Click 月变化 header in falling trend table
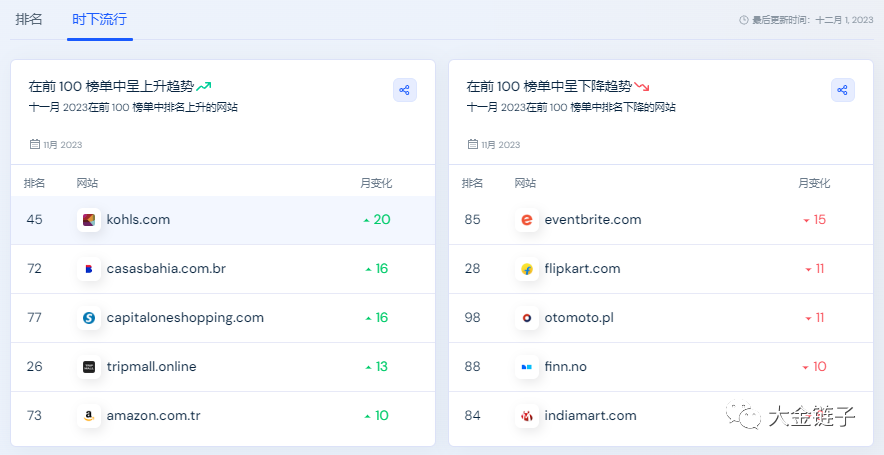Viewport: 884px width, 455px height. (x=814, y=183)
